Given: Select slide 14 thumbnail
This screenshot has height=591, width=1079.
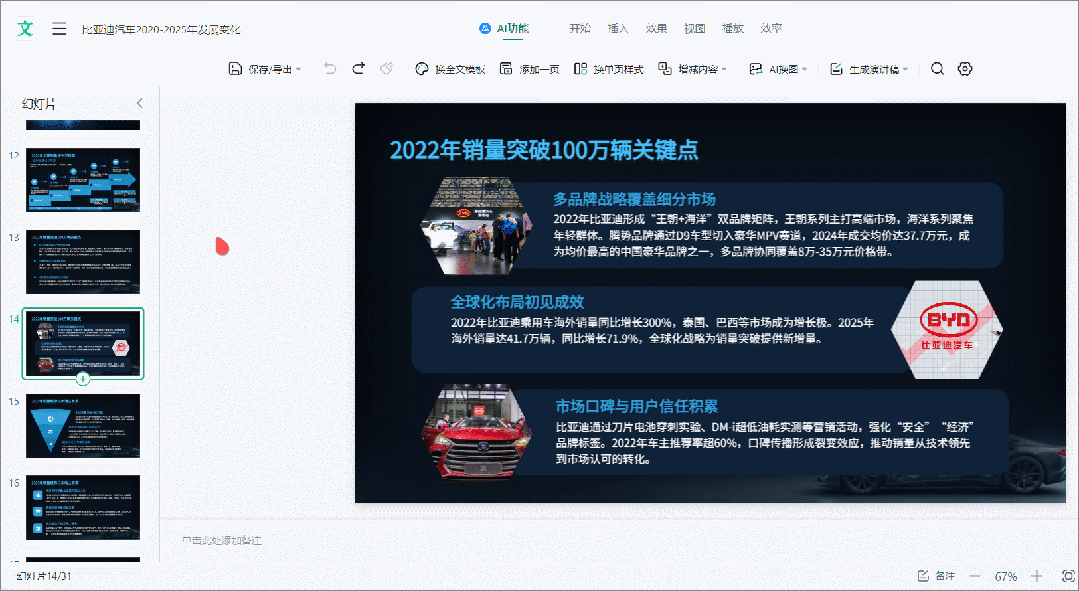Looking at the screenshot, I should (83, 343).
